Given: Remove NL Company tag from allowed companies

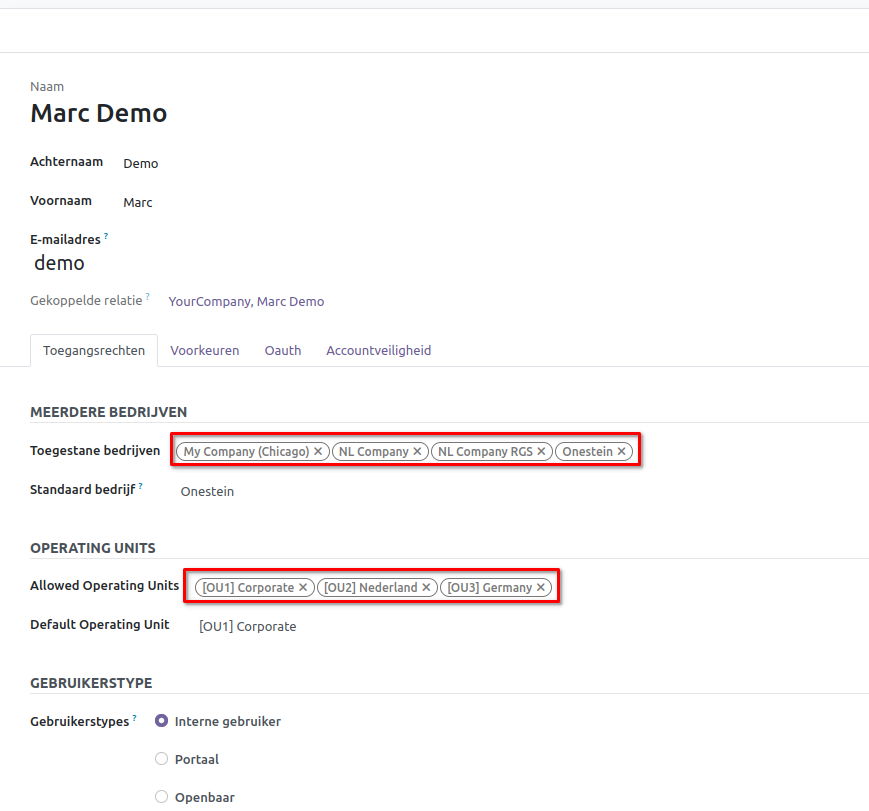Looking at the screenshot, I should (x=417, y=452).
